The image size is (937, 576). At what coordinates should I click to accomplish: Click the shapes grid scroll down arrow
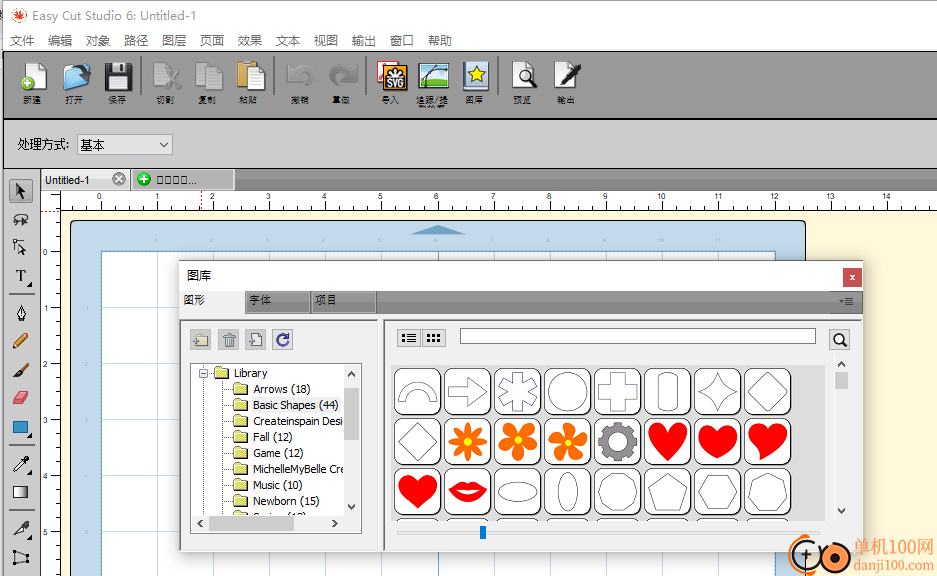point(841,511)
